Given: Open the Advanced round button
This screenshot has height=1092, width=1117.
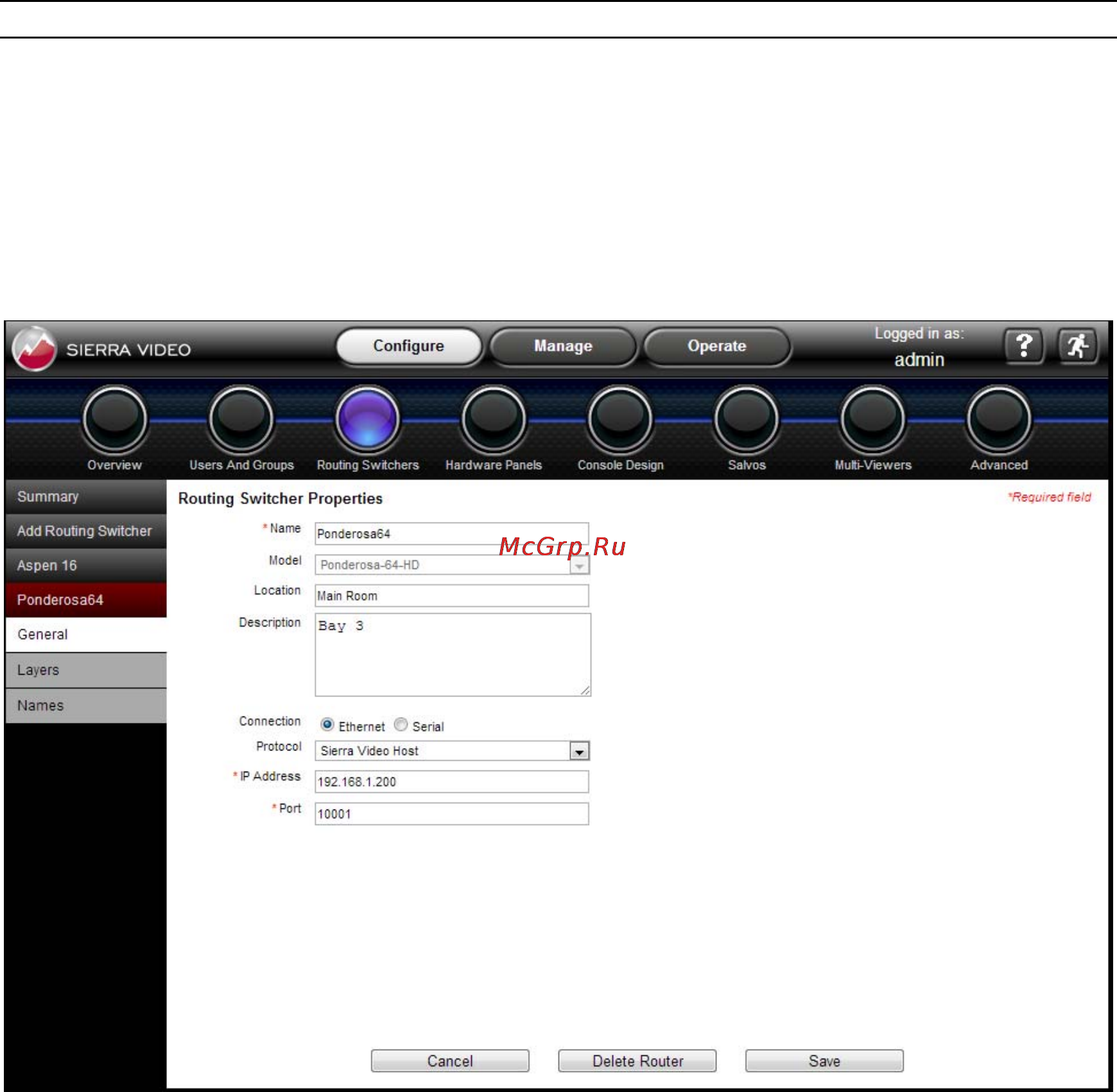Looking at the screenshot, I should [x=999, y=419].
